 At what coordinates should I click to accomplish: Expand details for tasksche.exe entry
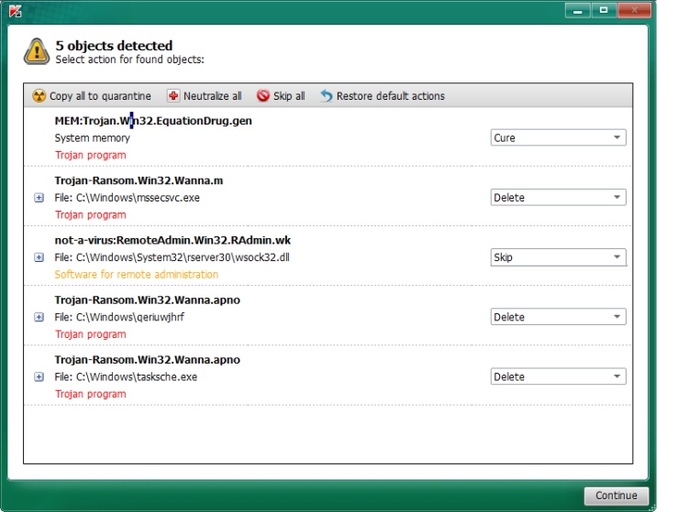click(x=39, y=377)
